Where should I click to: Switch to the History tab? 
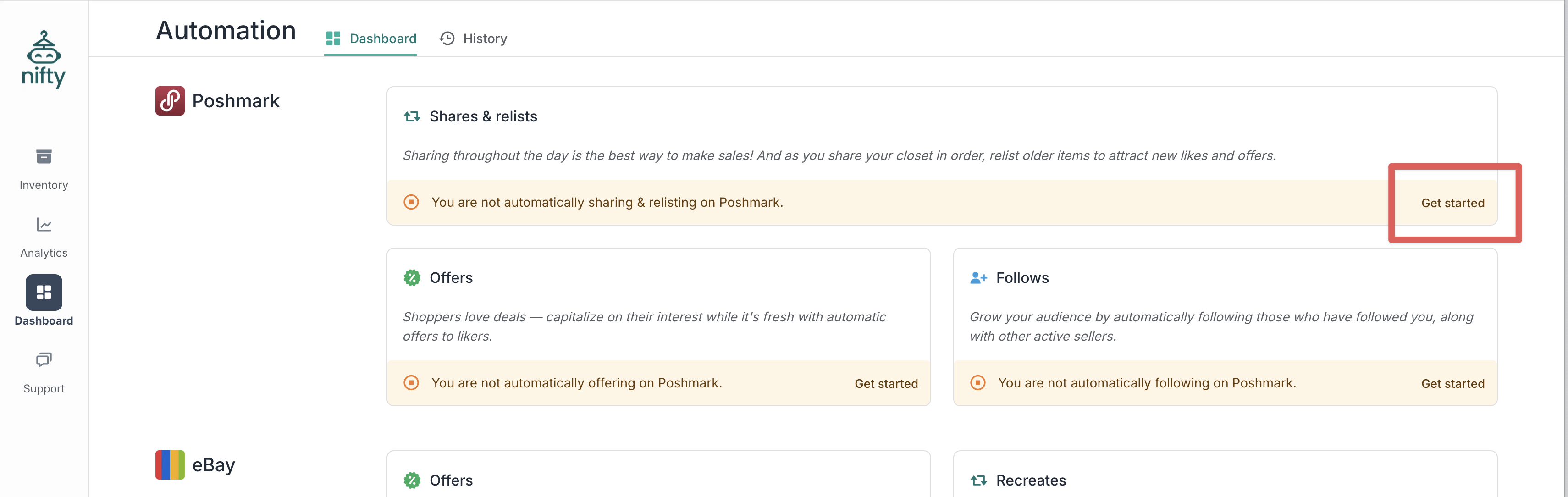tap(474, 39)
